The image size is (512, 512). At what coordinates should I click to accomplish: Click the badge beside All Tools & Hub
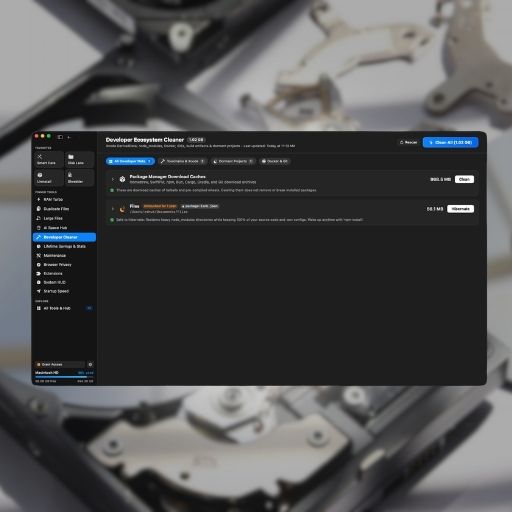click(89, 308)
